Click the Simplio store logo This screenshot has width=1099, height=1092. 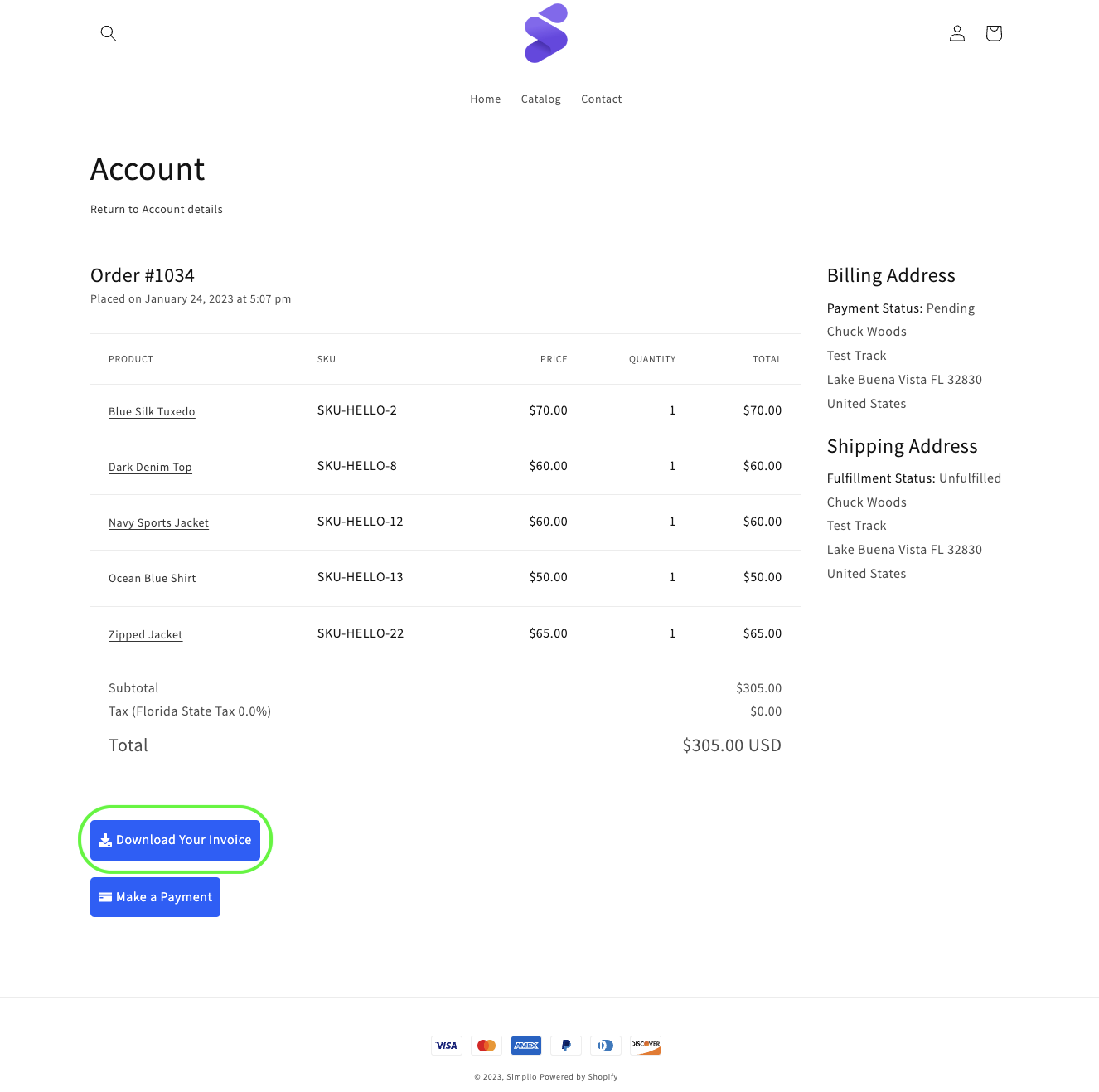pyautogui.click(x=546, y=33)
